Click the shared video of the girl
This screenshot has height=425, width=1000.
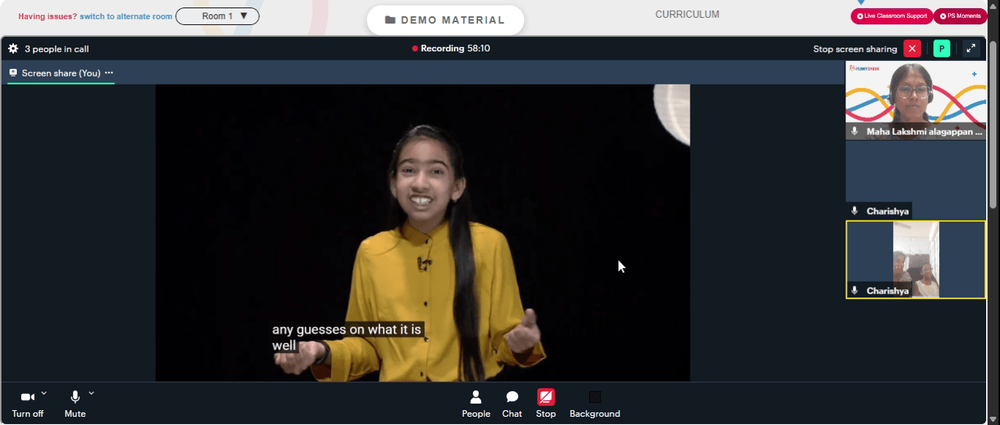tap(423, 233)
